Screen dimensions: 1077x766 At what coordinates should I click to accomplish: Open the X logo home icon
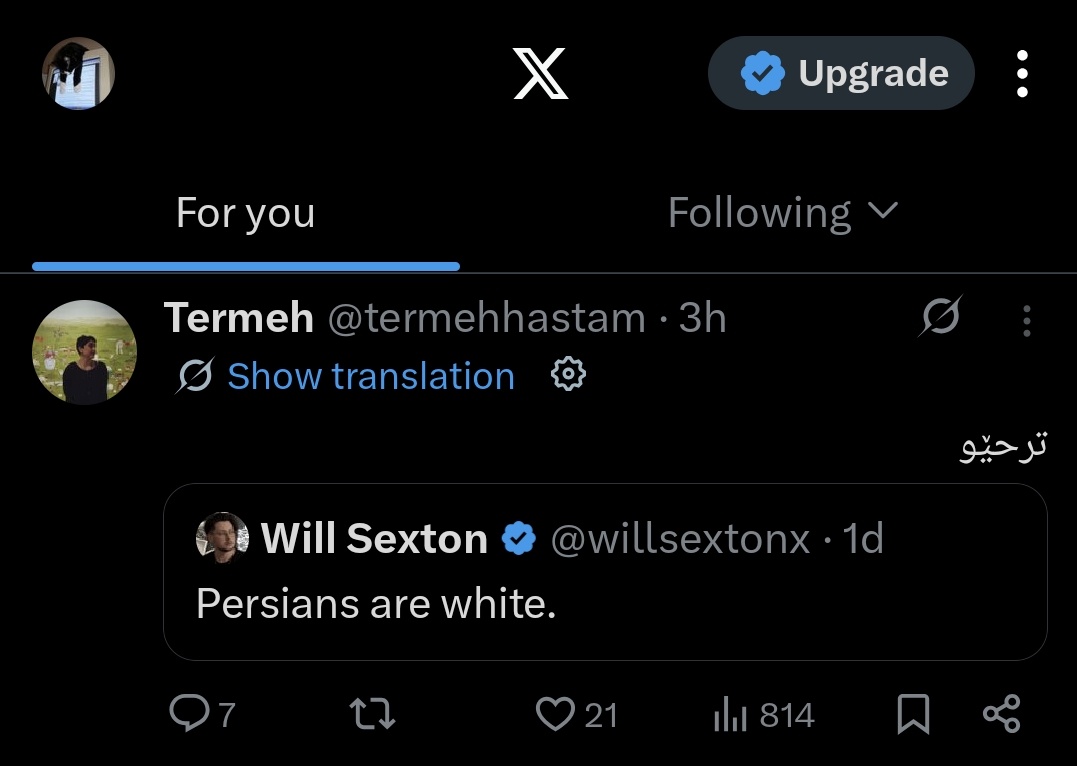[x=541, y=74]
